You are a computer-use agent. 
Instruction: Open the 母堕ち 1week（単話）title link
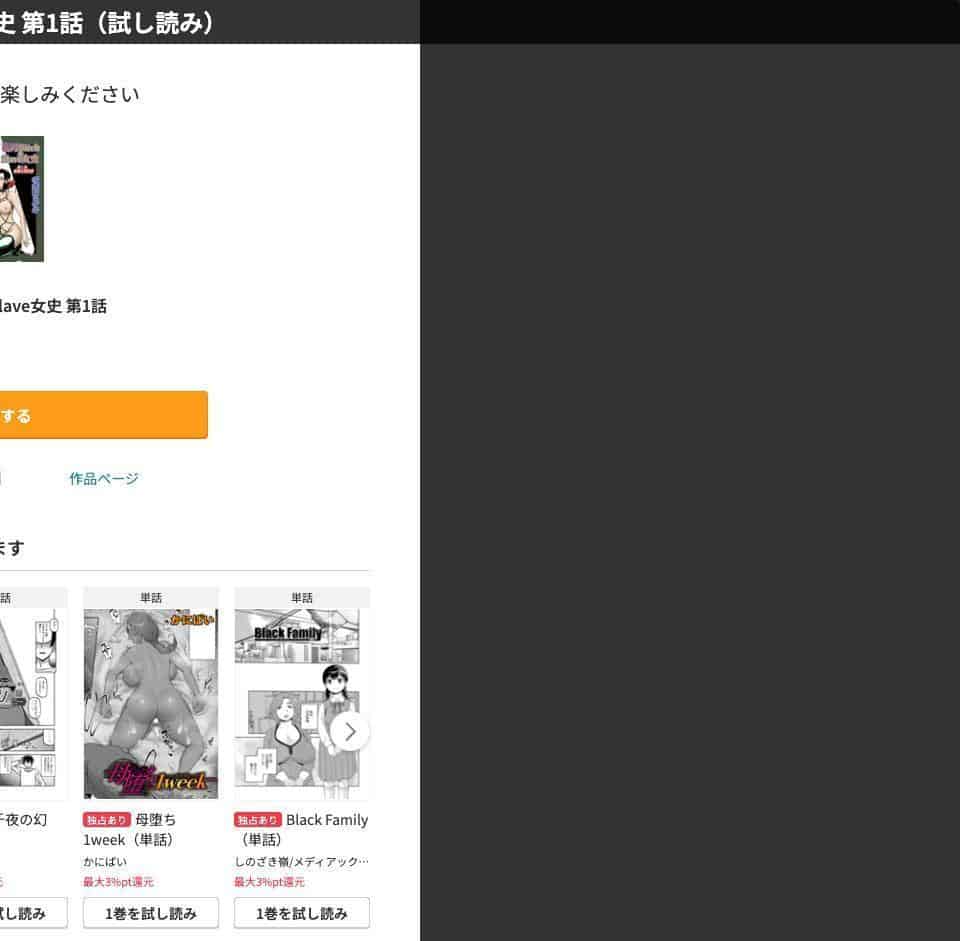tap(129, 830)
